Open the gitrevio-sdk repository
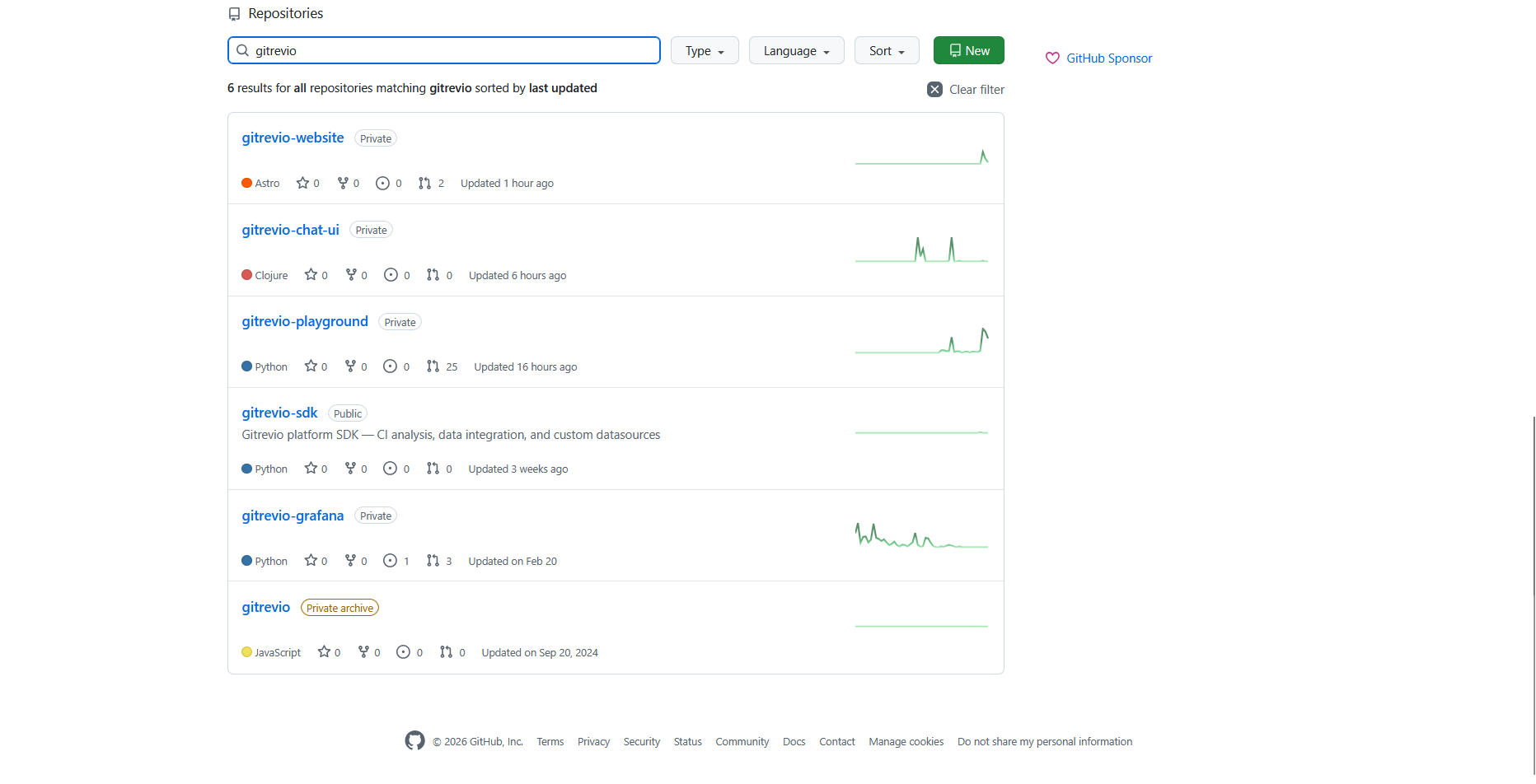 [x=279, y=413]
